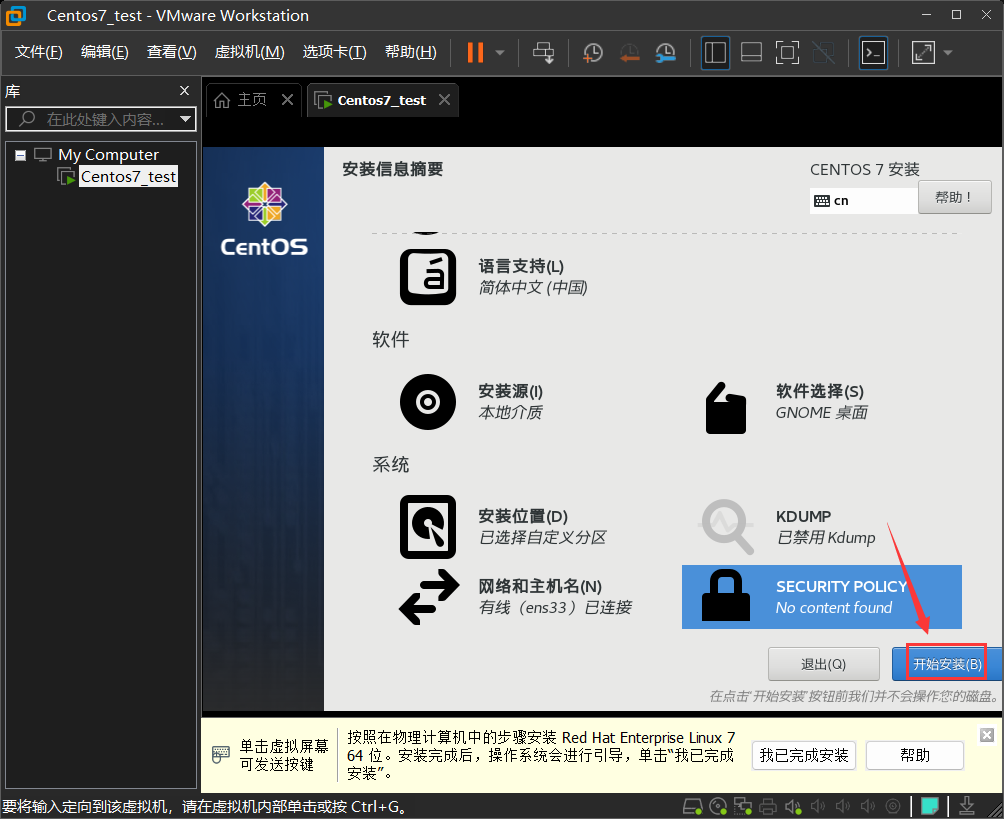Click the 帮助 button in the hint bar
Screen dimensions: 1004x819
914,756
